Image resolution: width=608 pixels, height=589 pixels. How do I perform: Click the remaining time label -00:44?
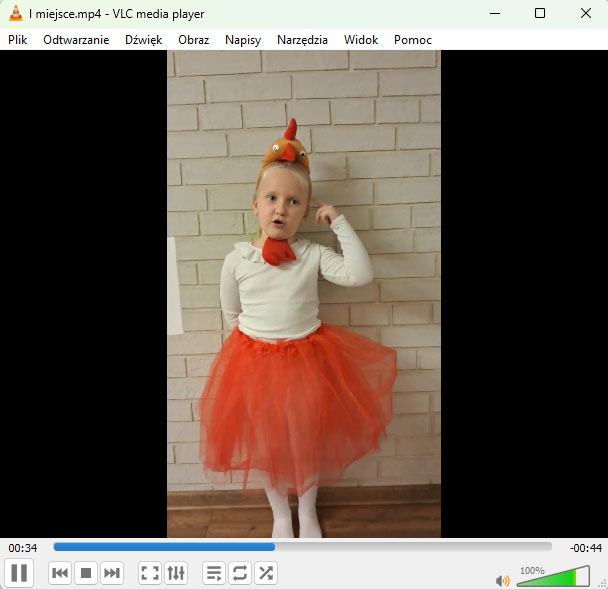click(585, 548)
